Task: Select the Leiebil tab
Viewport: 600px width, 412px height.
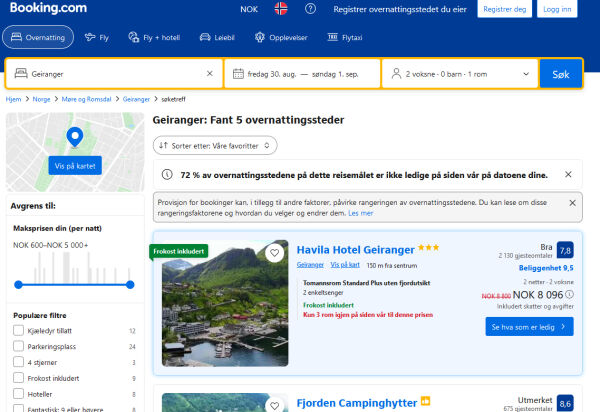Action: pyautogui.click(x=217, y=37)
